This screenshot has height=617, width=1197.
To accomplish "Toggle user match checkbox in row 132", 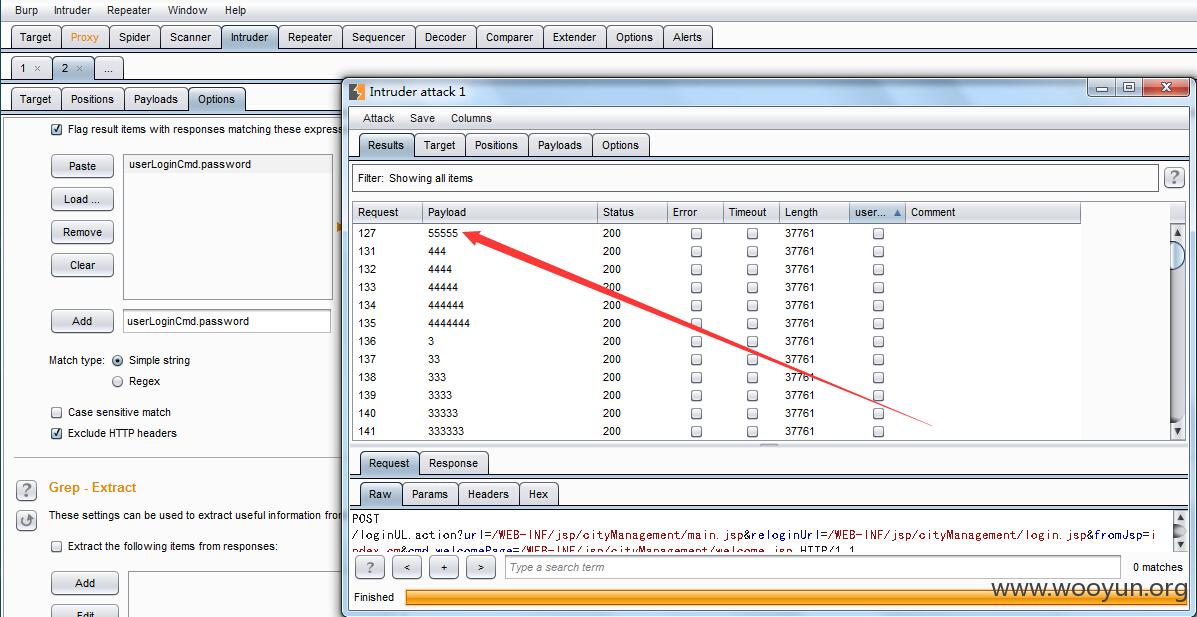I will [878, 270].
